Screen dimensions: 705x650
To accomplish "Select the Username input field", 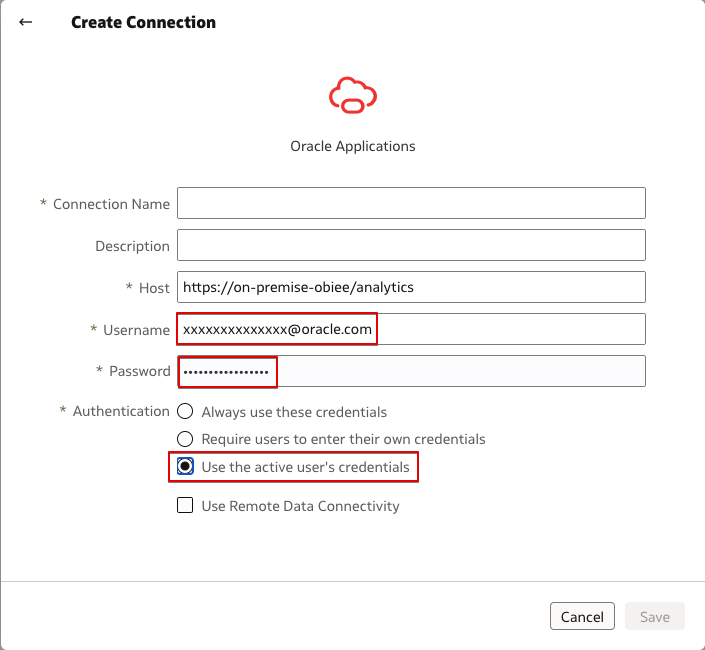I will pos(411,329).
